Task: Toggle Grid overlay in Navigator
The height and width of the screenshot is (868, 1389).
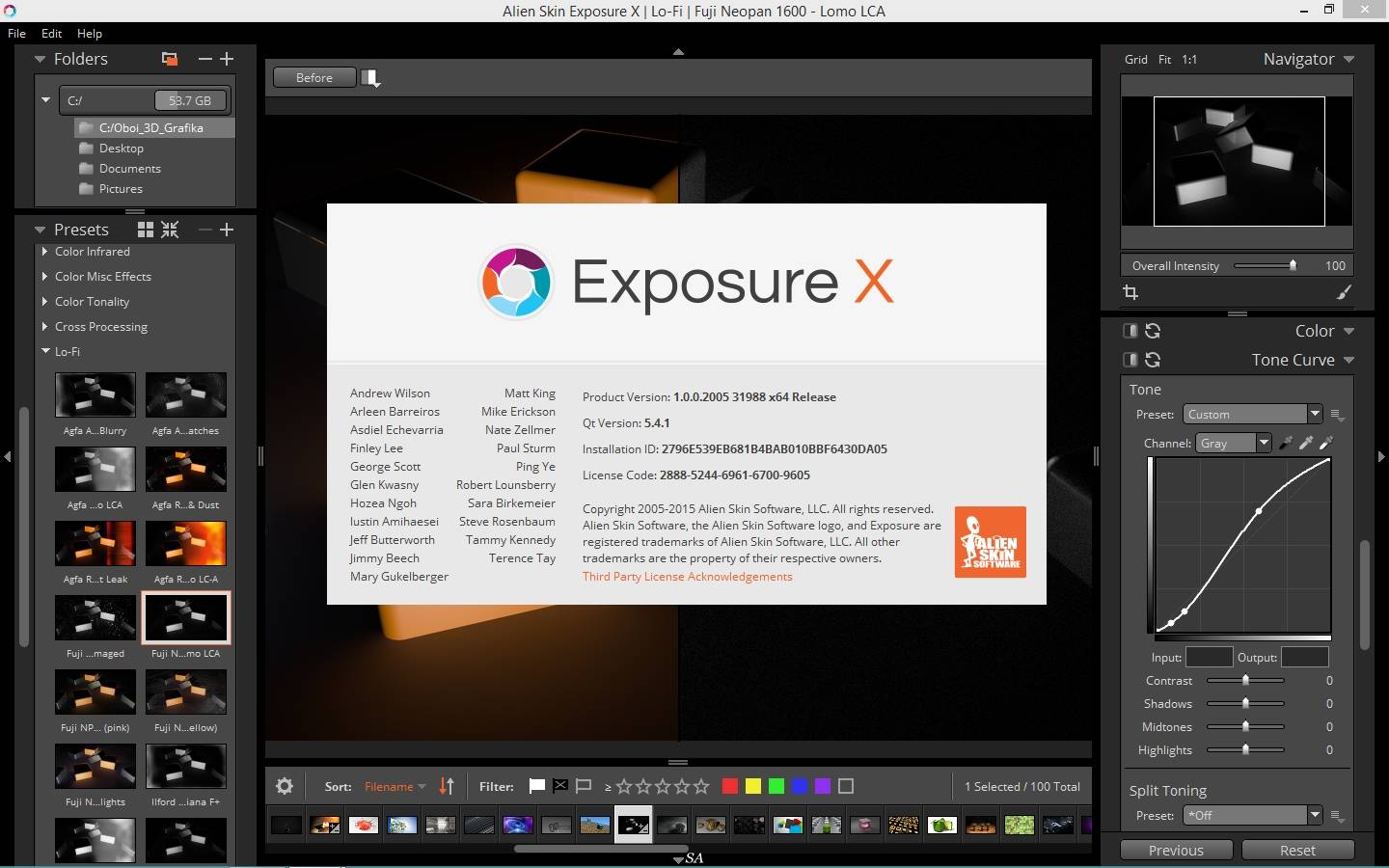Action: (x=1136, y=60)
